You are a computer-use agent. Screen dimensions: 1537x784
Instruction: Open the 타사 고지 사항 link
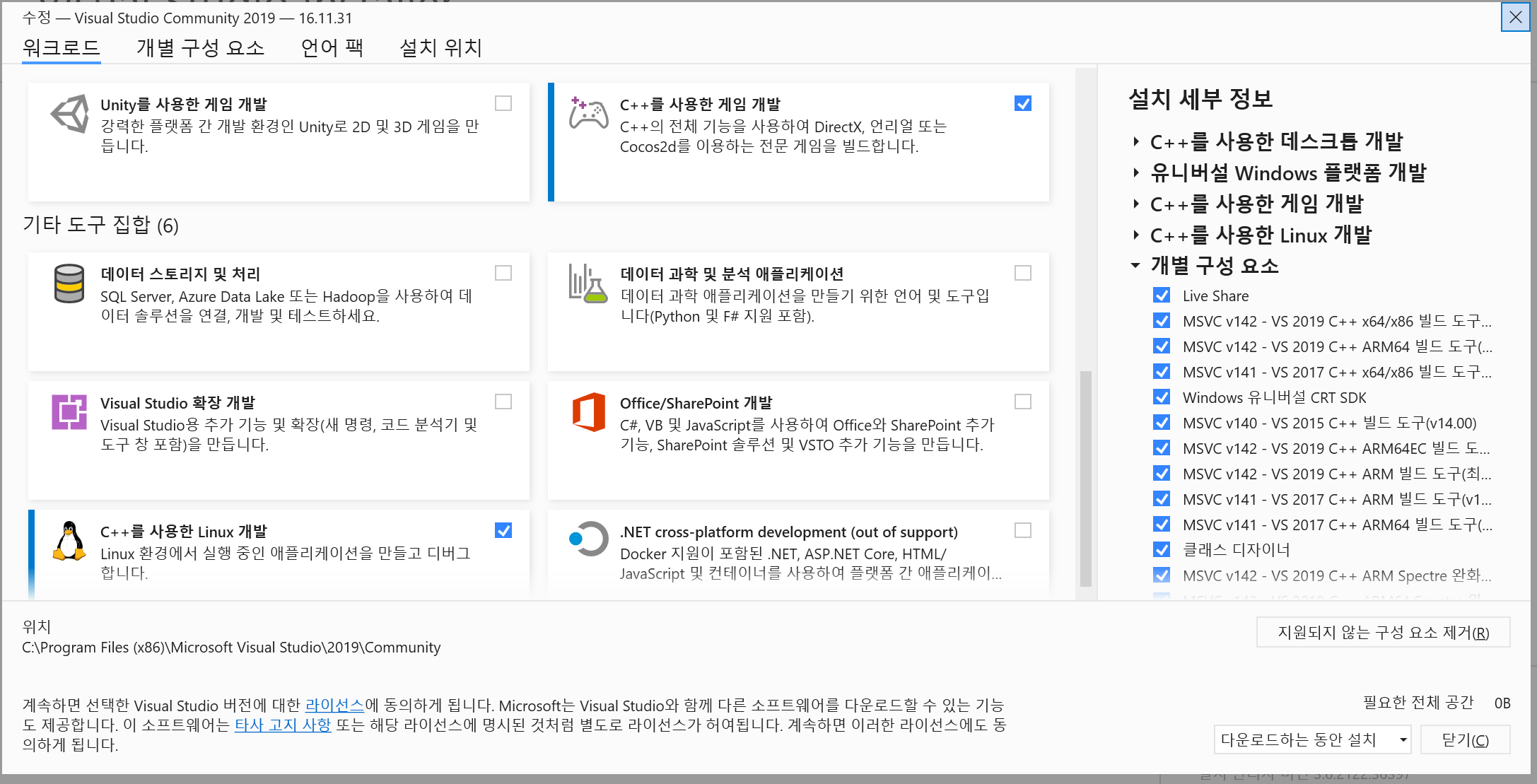tap(283, 725)
